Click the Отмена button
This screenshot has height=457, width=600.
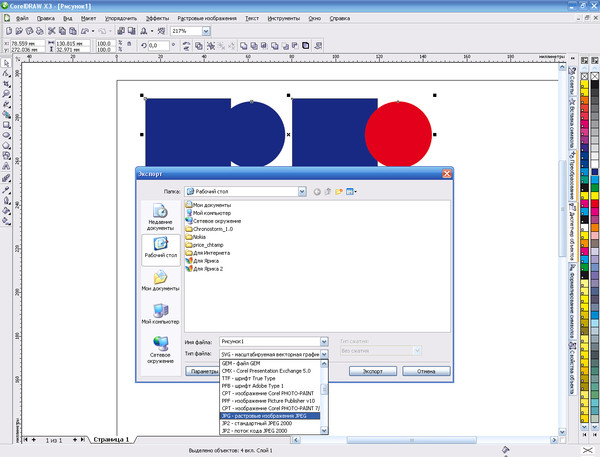click(426, 371)
